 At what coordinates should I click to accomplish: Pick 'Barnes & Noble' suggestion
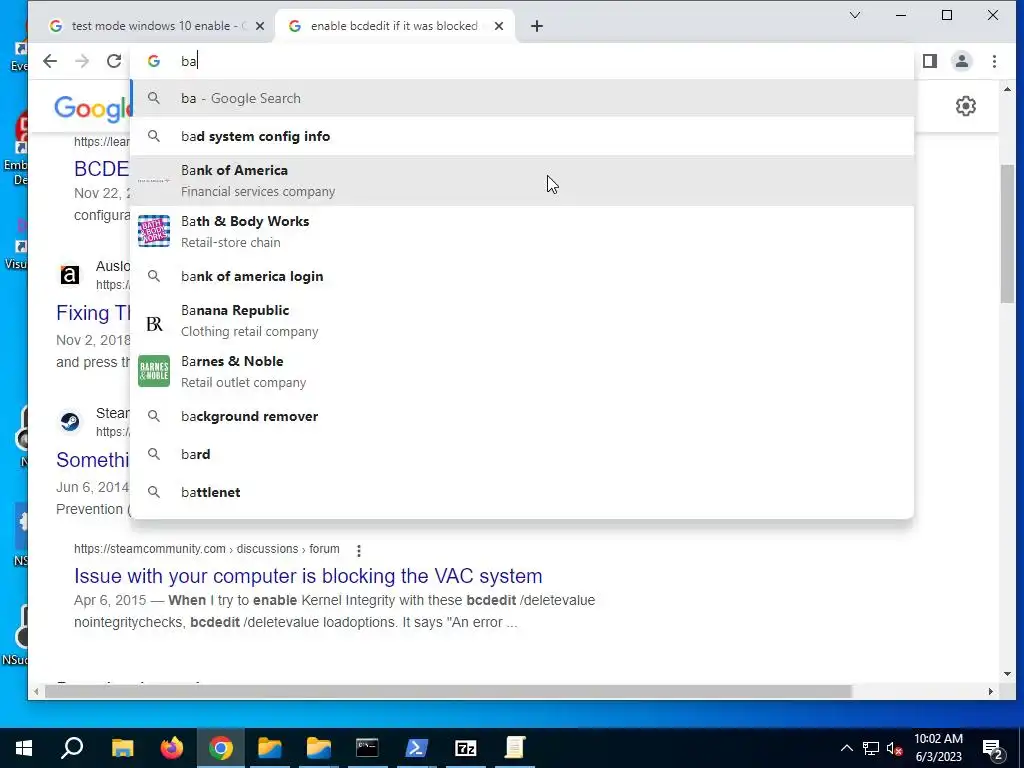point(522,371)
